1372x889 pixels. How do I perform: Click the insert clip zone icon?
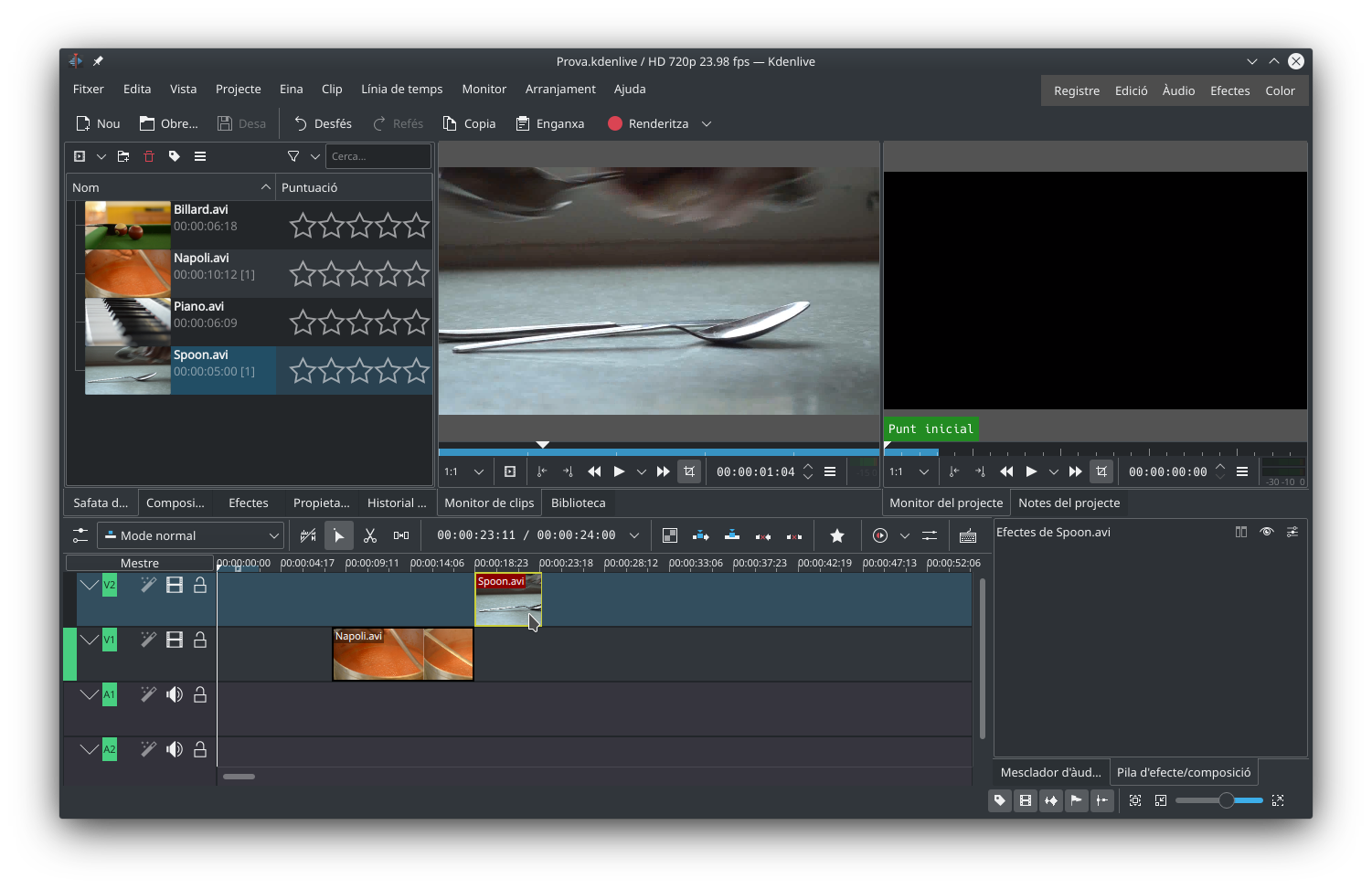701,535
